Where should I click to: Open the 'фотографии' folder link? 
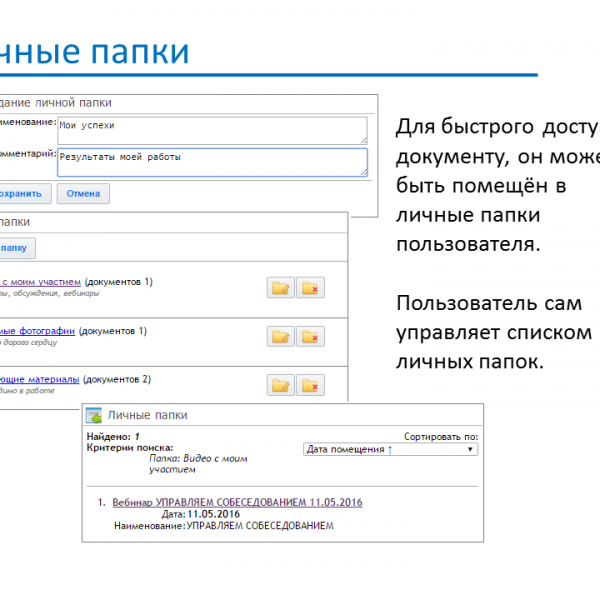click(38, 331)
